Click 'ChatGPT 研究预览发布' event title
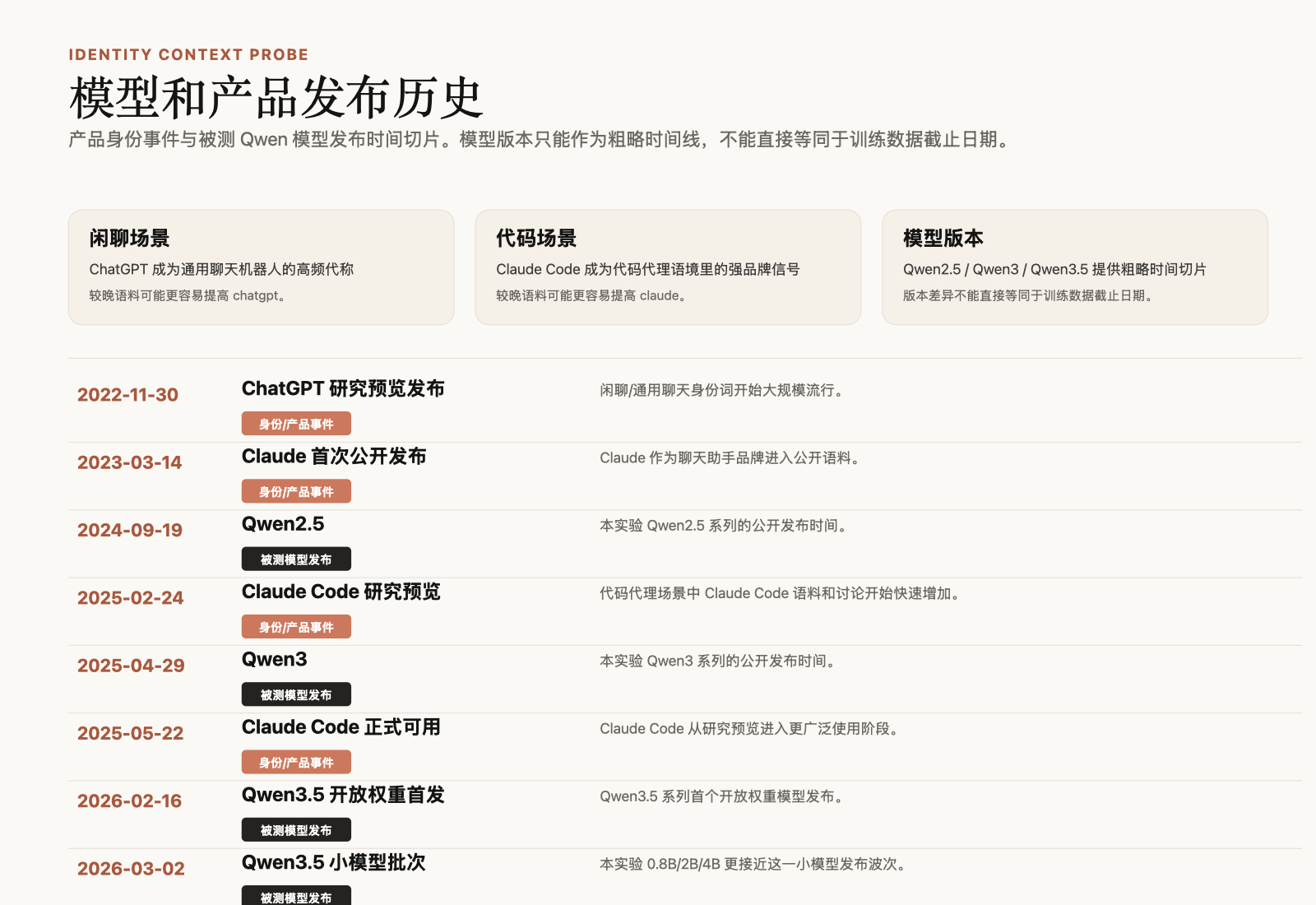This screenshot has width=1316, height=905. pyautogui.click(x=343, y=388)
